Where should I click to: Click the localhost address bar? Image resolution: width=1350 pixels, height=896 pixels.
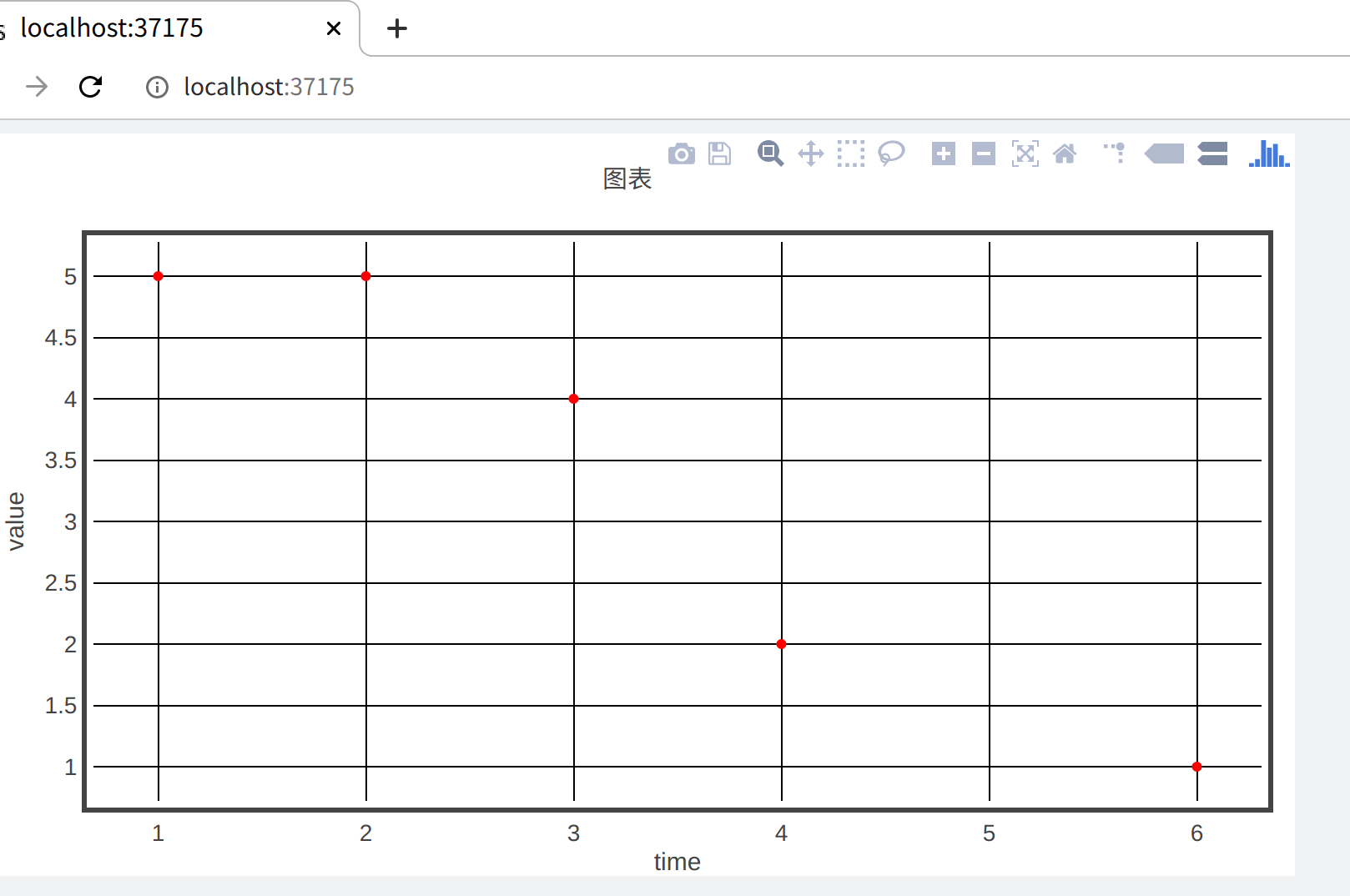point(269,87)
